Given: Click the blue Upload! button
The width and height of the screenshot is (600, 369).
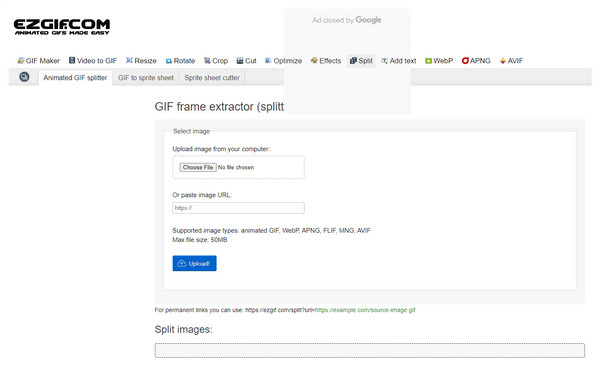Looking at the screenshot, I should coord(194,263).
